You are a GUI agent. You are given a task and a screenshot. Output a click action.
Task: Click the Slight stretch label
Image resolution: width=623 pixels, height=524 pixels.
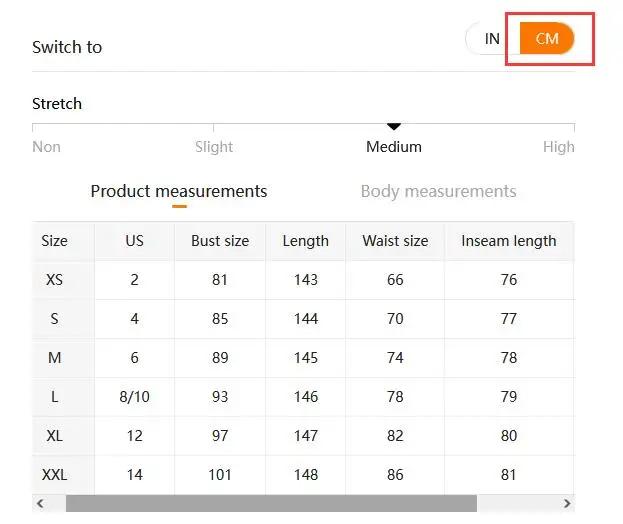click(x=214, y=147)
